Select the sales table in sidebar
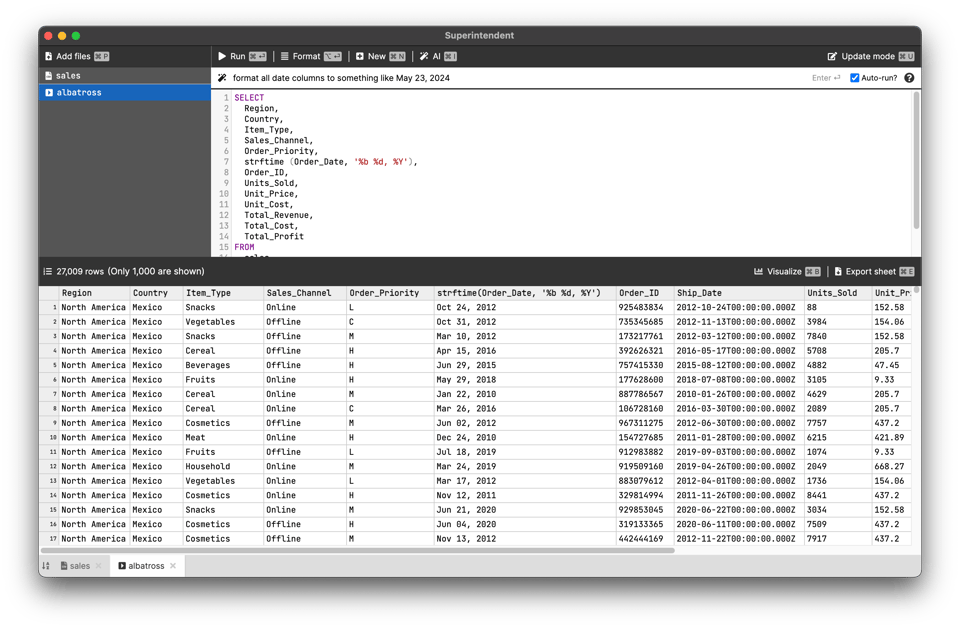The width and height of the screenshot is (960, 628). 68,76
